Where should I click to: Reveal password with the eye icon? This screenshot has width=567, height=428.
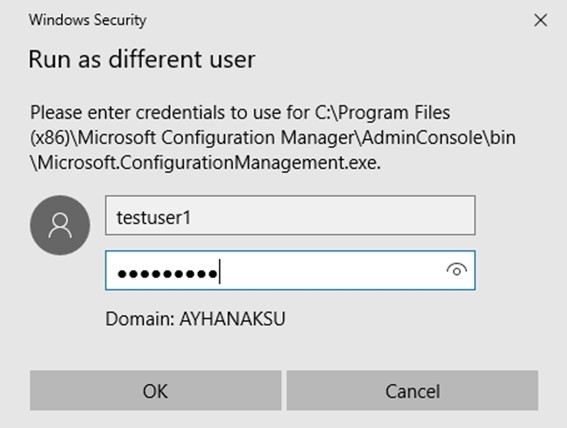(457, 270)
